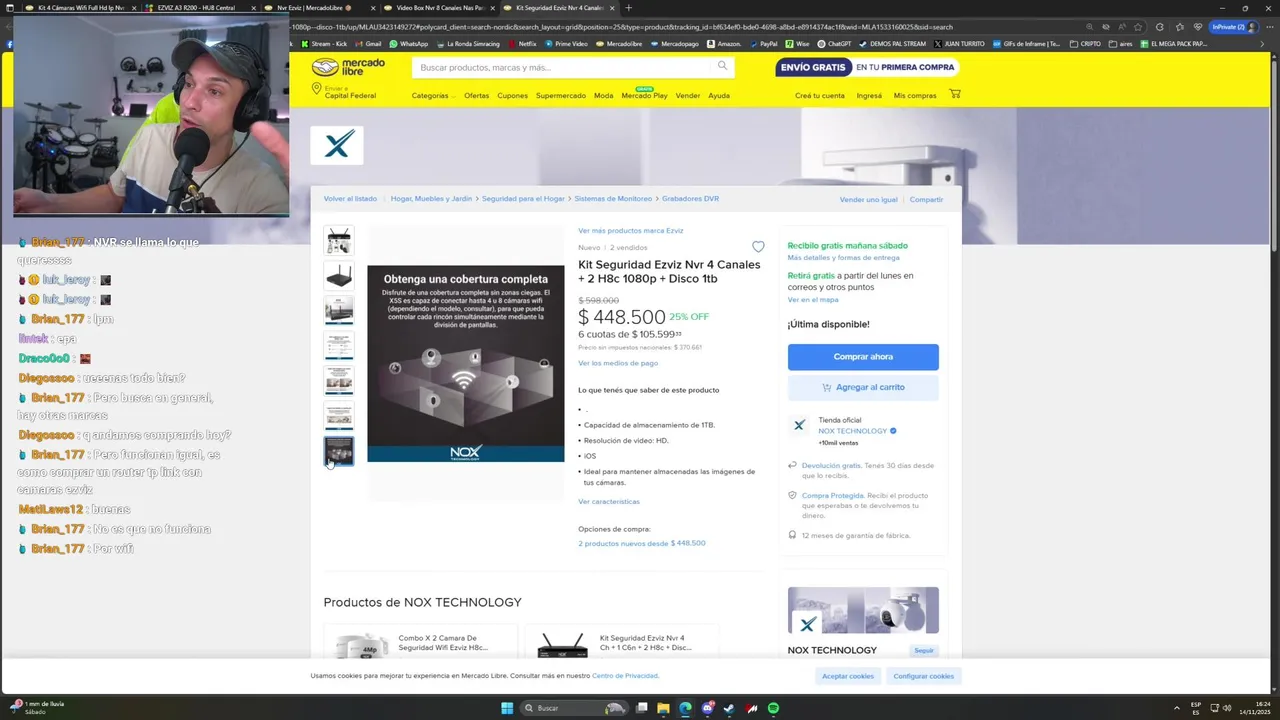Open Kit Seguridad Ezviz Nvr 4 Ch card
The height and width of the screenshot is (720, 1280).
622,643
